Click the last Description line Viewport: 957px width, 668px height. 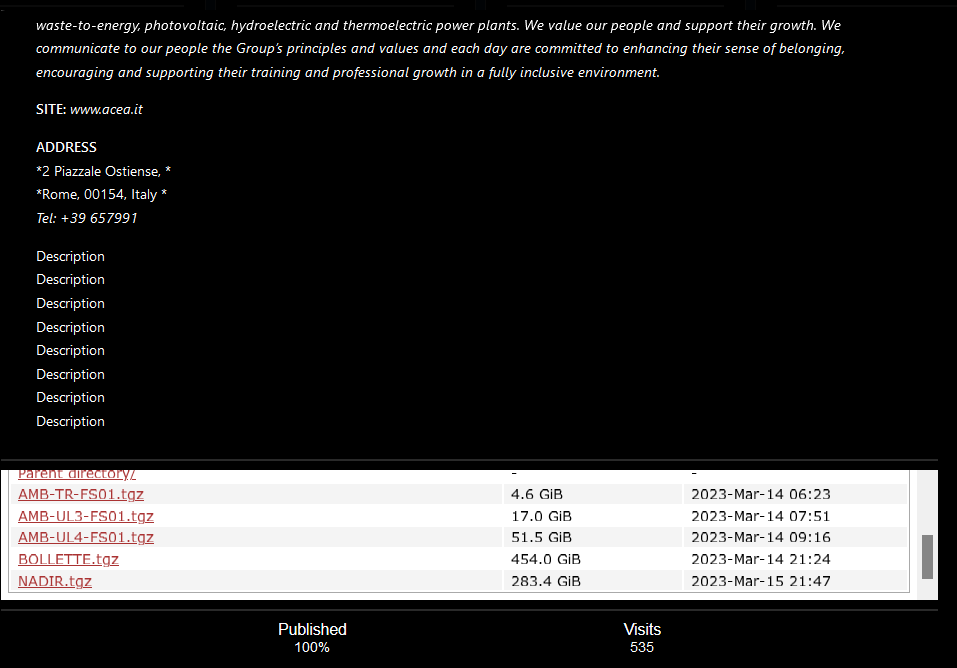pyautogui.click(x=70, y=421)
